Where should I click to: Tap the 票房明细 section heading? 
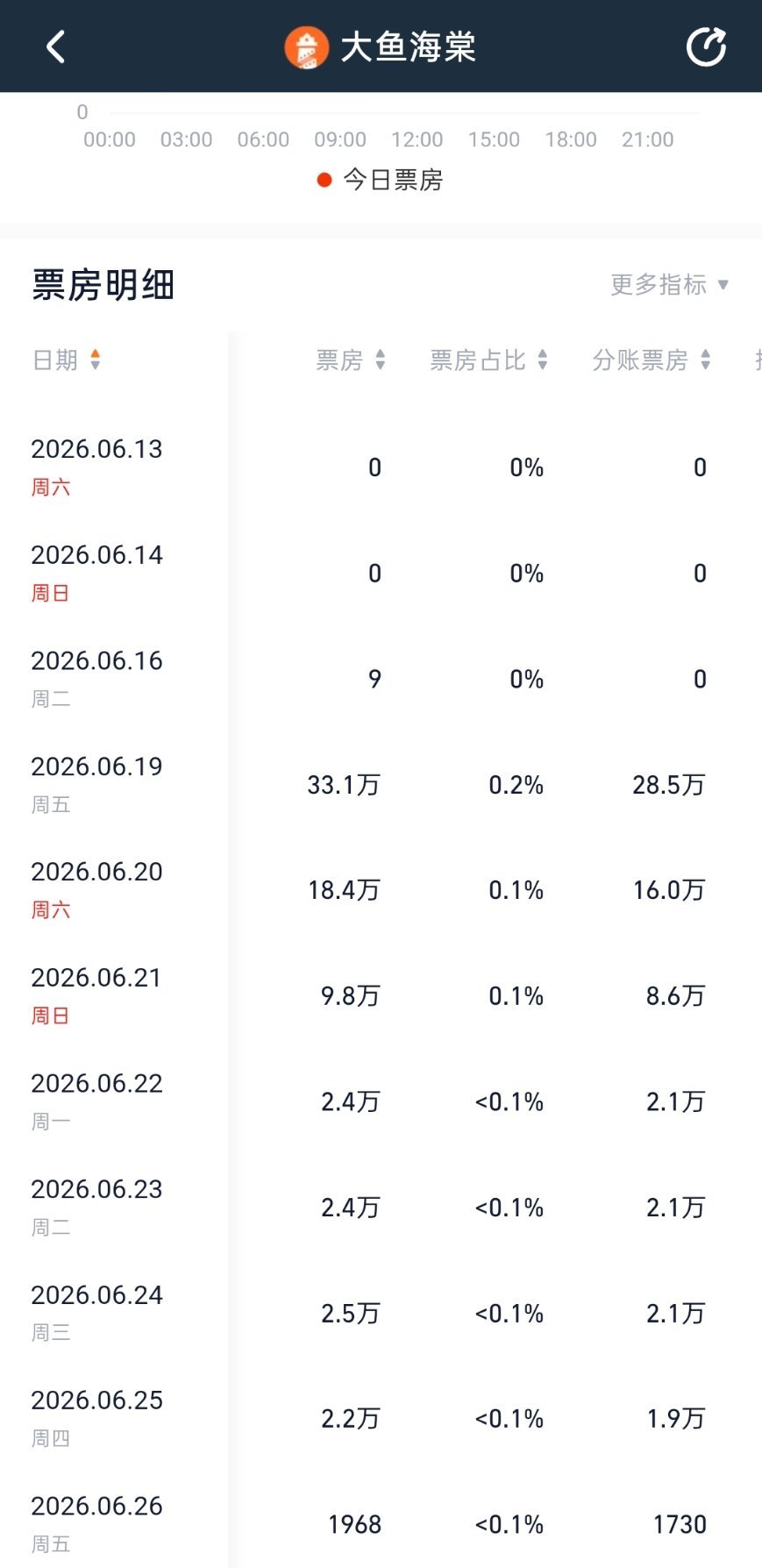pos(103,285)
